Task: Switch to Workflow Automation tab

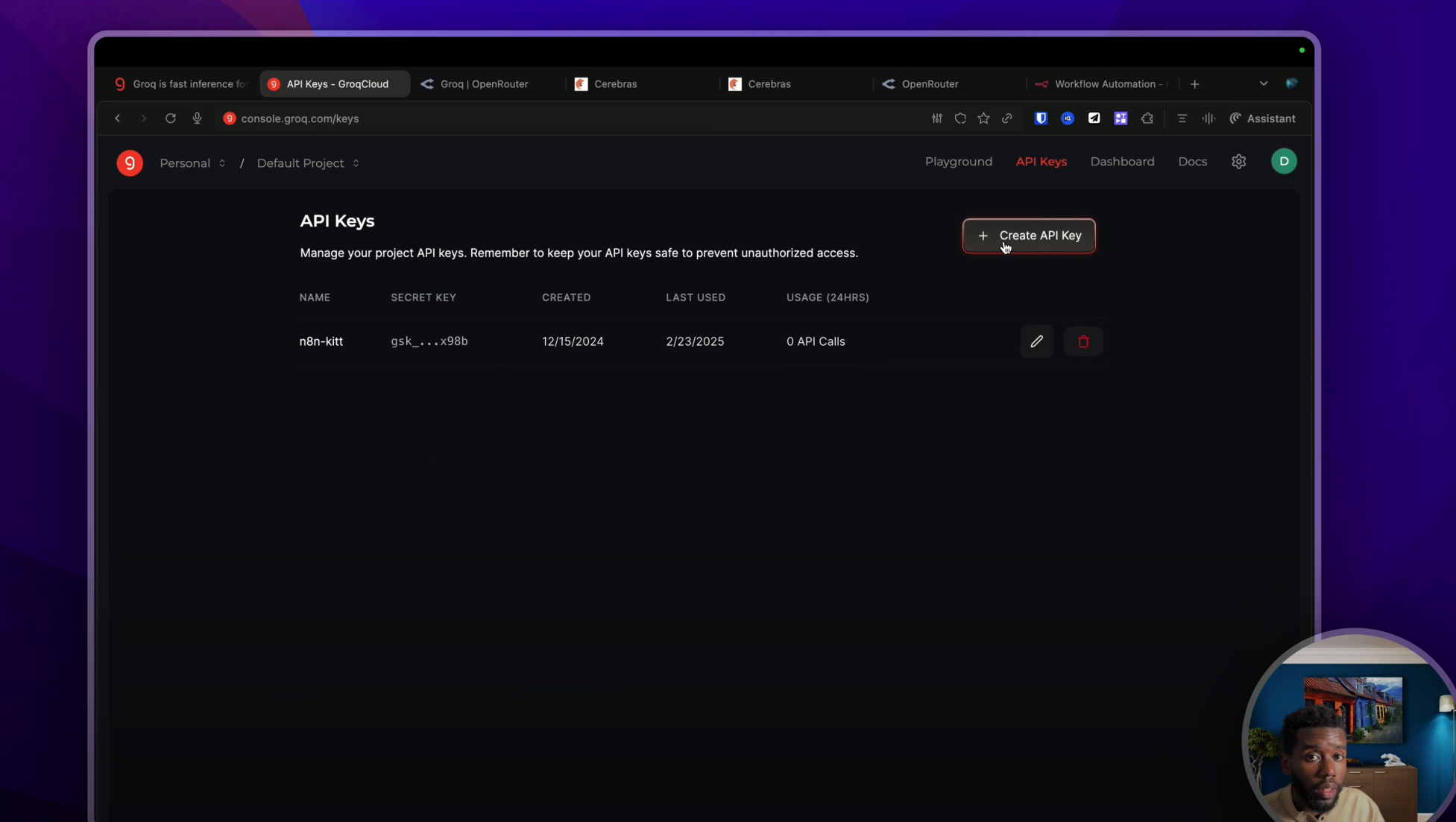Action: 1102,84
